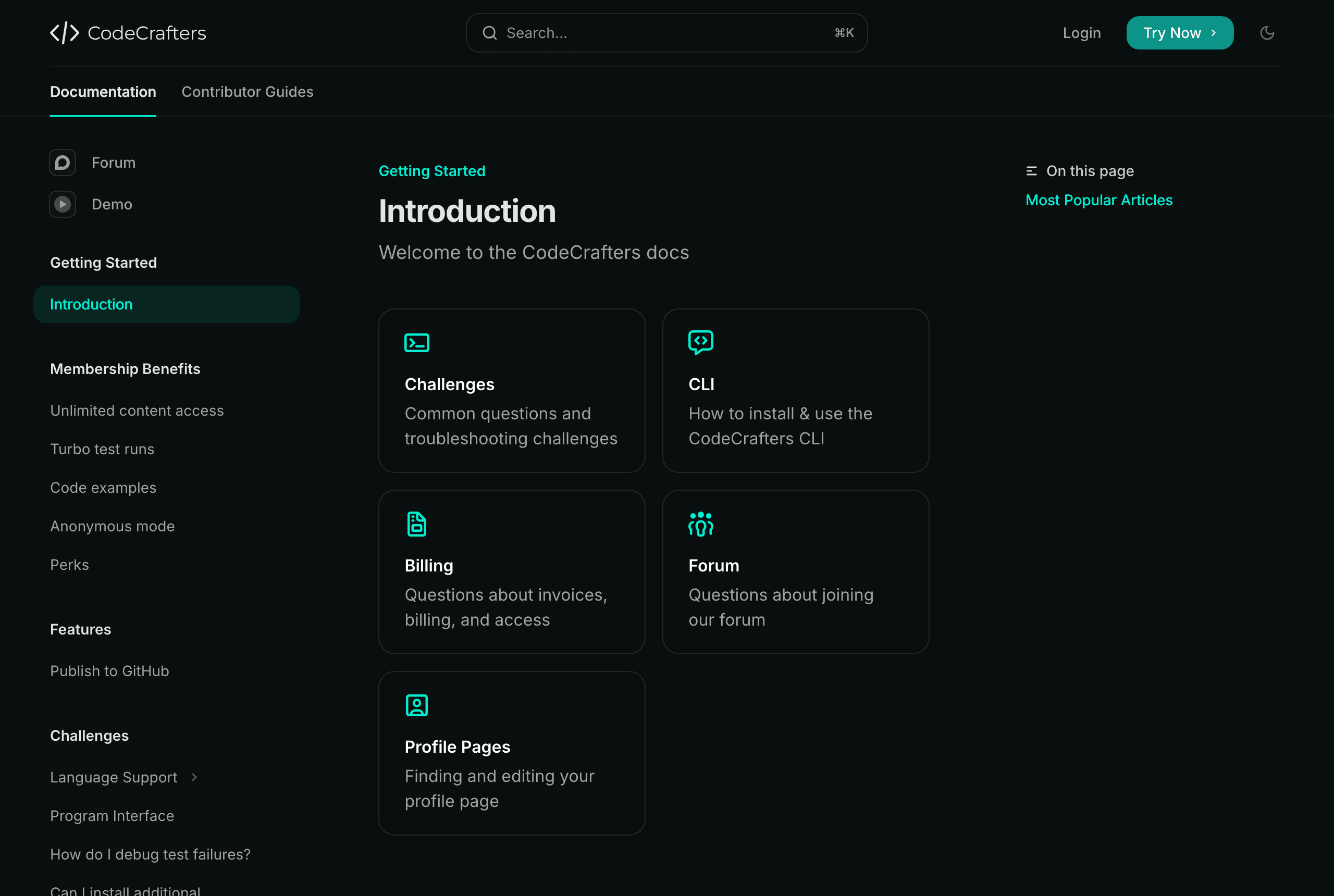Click 'How to install & use' description
Screen dimensions: 1334x896
[780, 426]
